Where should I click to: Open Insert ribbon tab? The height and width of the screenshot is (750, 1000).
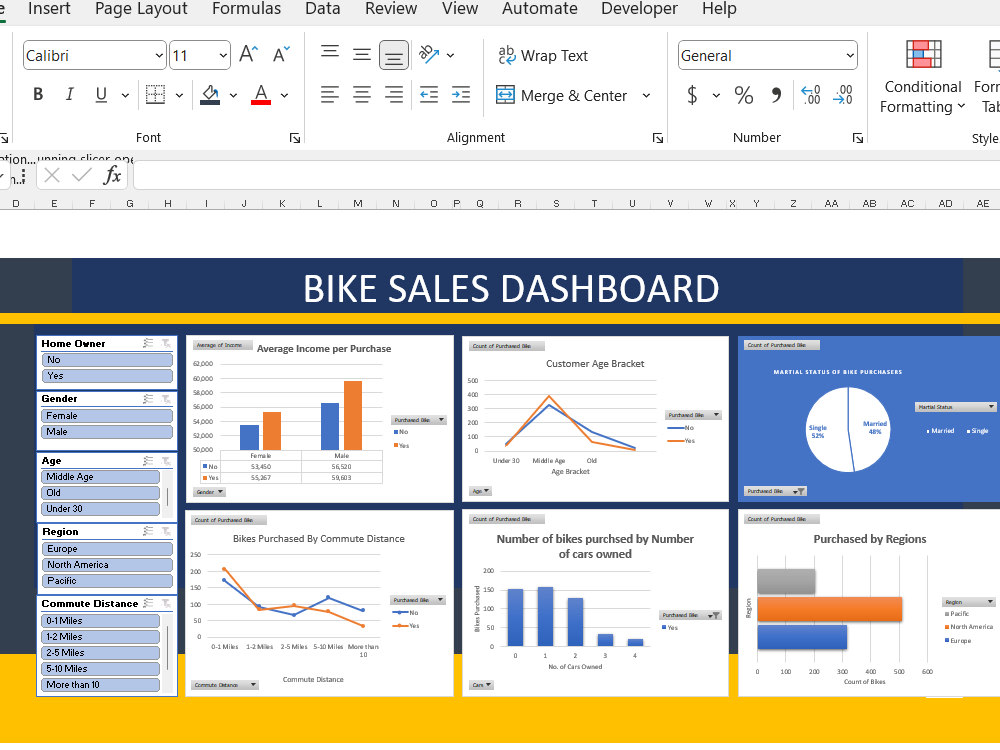49,9
